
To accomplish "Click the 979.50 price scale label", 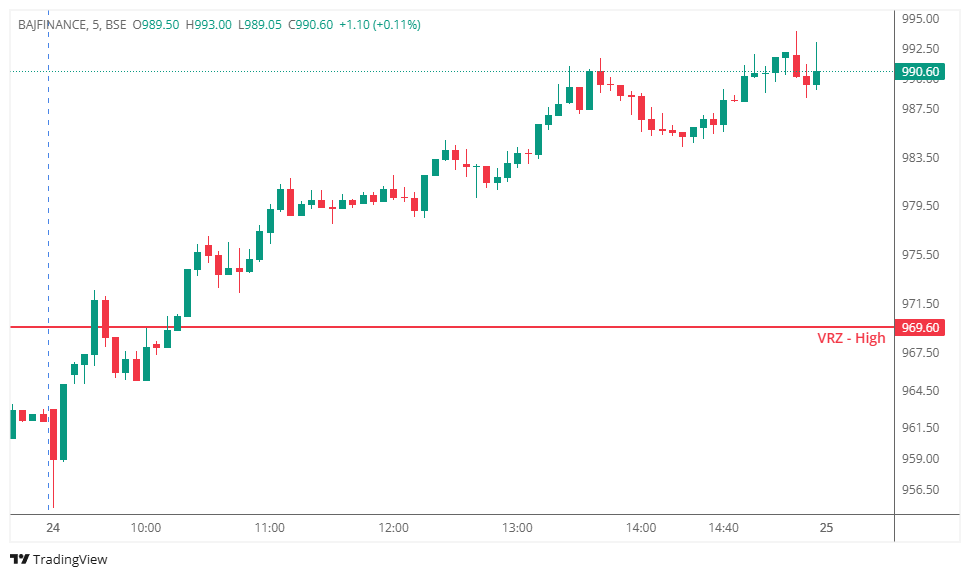I will coord(921,206).
